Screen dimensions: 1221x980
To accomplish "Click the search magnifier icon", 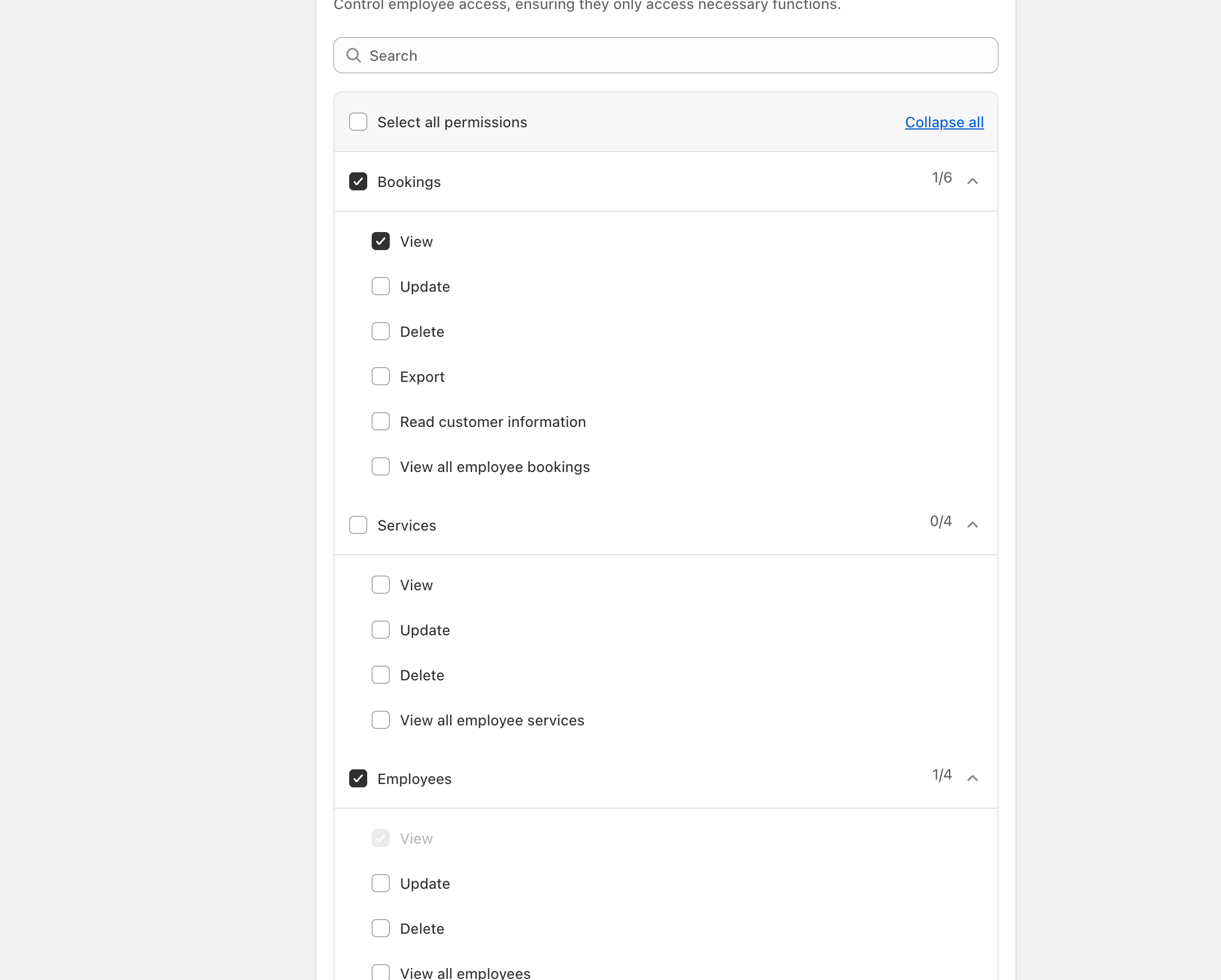I will [353, 56].
